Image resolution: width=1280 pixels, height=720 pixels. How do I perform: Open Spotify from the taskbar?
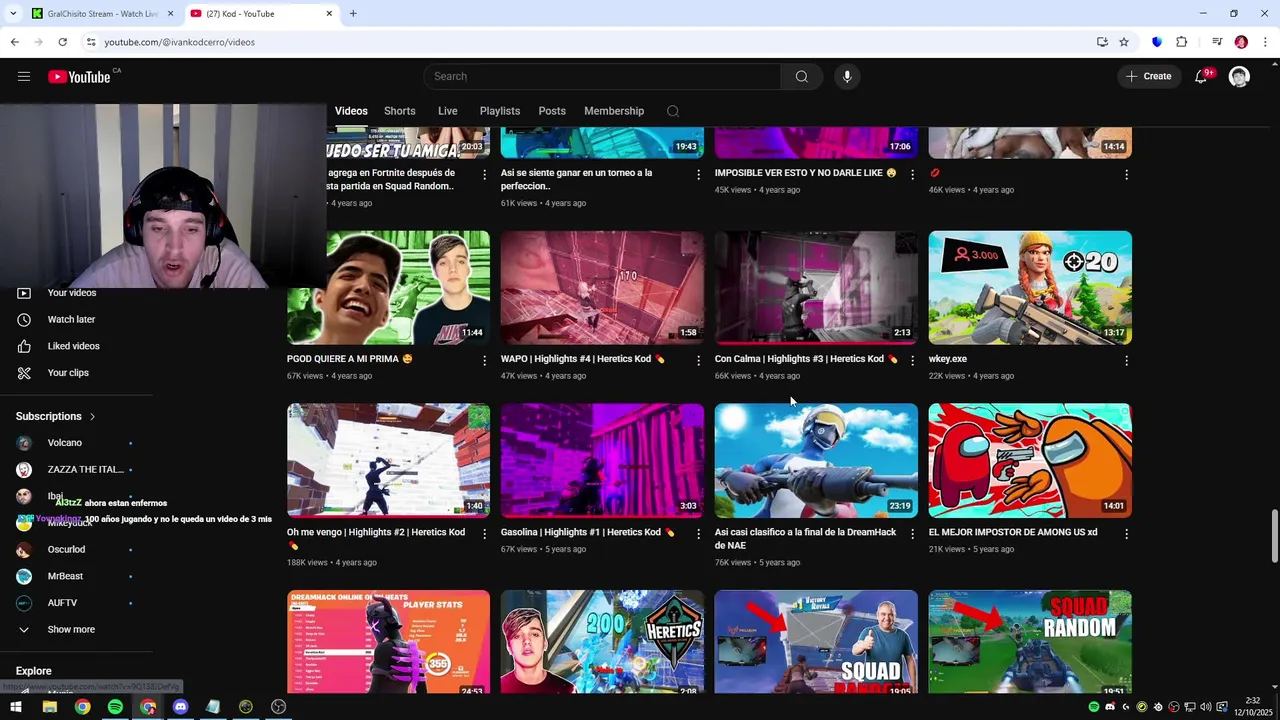115,707
